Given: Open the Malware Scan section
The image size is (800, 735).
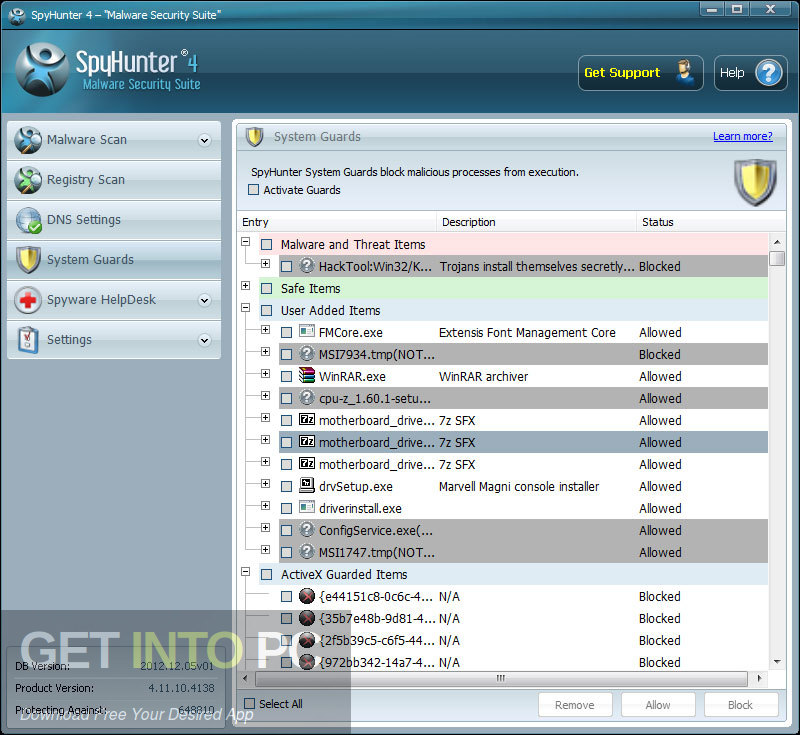Looking at the screenshot, I should 114,140.
